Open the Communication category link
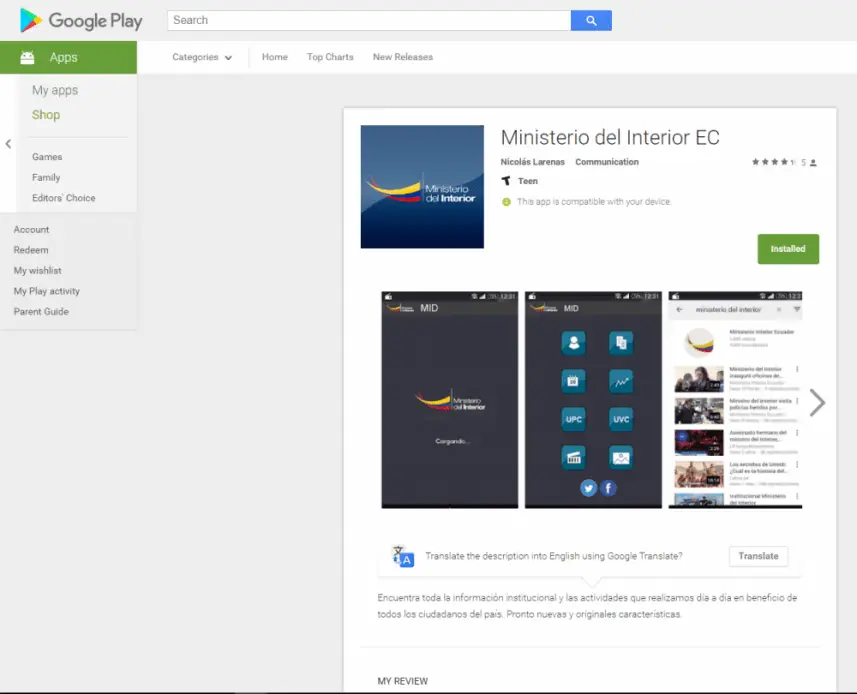The height and width of the screenshot is (694, 857). [607, 162]
